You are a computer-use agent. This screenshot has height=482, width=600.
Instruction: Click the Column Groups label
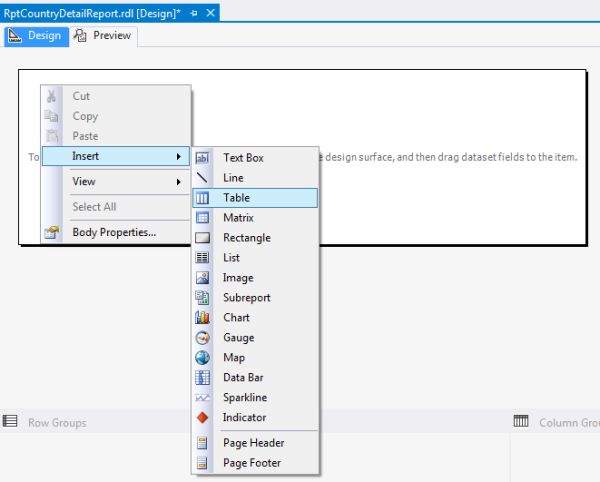click(569, 423)
